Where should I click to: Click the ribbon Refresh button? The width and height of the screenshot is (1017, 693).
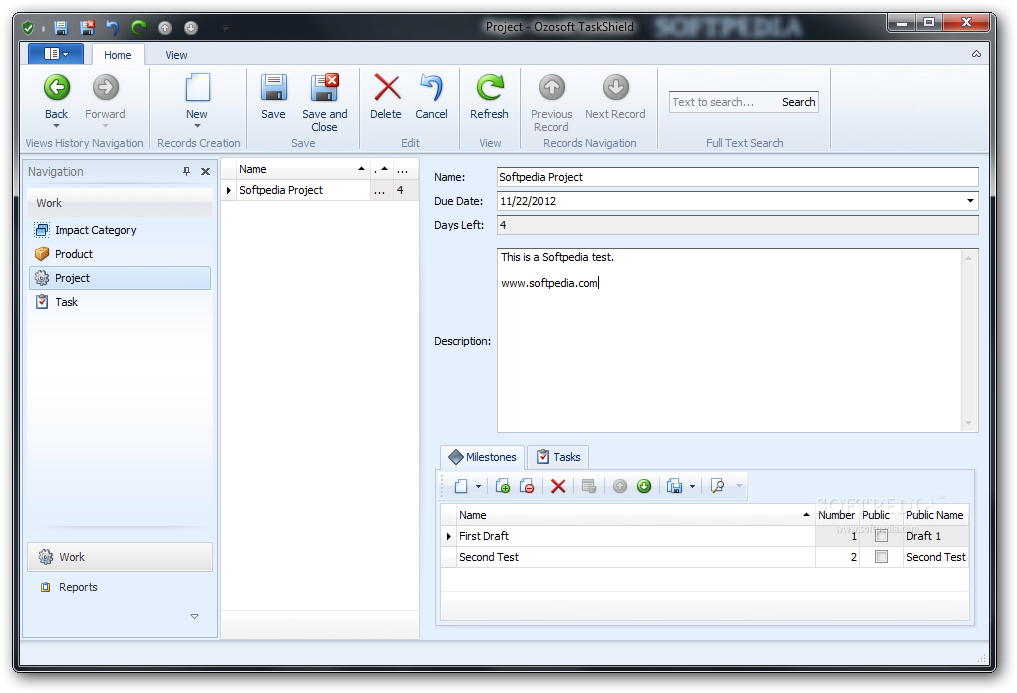coord(490,96)
